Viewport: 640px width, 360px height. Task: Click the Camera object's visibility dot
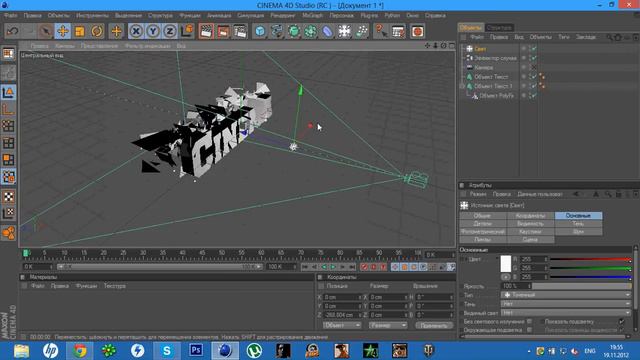coord(524,67)
